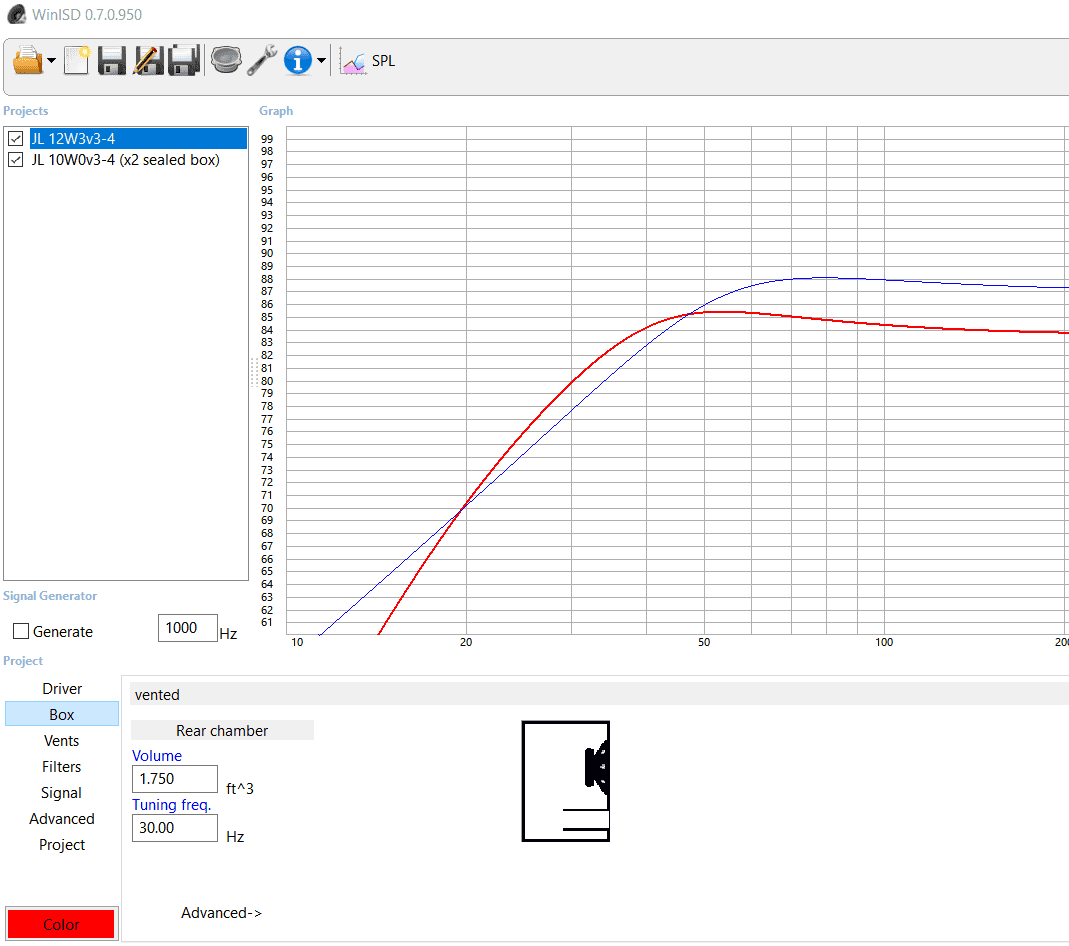Click the vented box diagram
This screenshot has width=1069, height=946.
pos(566,781)
